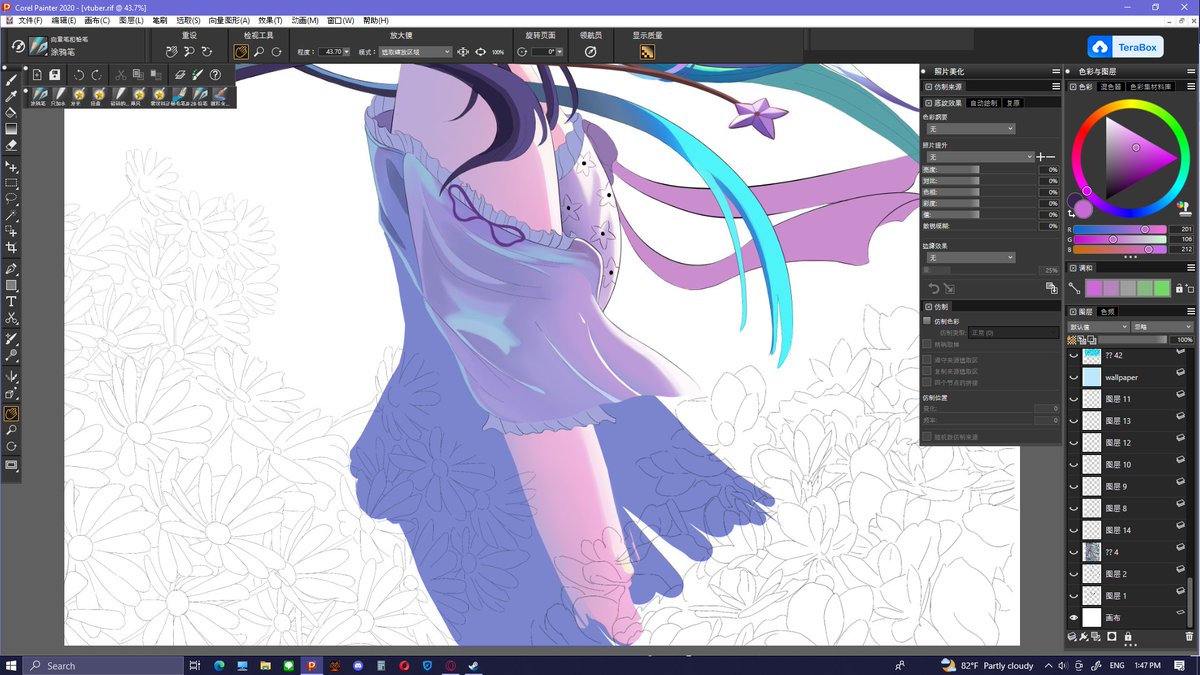Open the layer composite method 默认值 dropdown
This screenshot has width=1200, height=675.
[x=1098, y=327]
